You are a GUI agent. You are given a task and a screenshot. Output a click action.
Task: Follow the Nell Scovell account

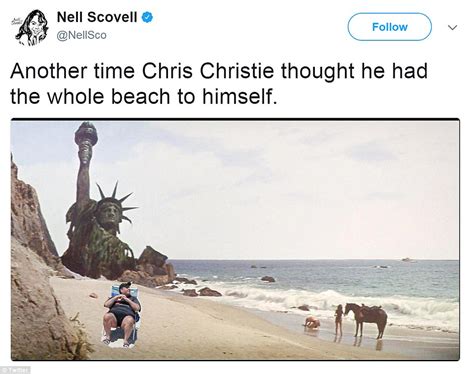pyautogui.click(x=390, y=27)
